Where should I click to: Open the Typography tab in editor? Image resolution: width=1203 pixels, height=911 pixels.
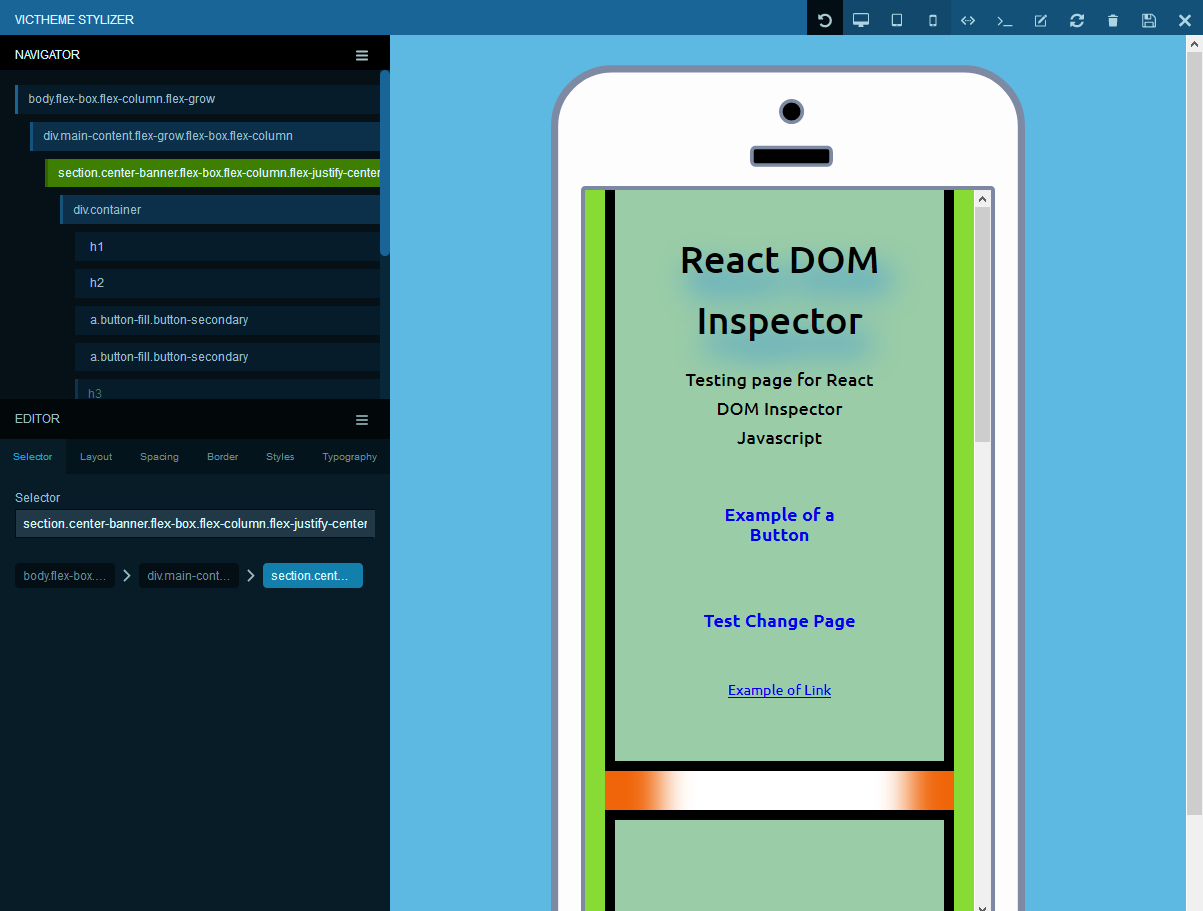[x=350, y=457]
